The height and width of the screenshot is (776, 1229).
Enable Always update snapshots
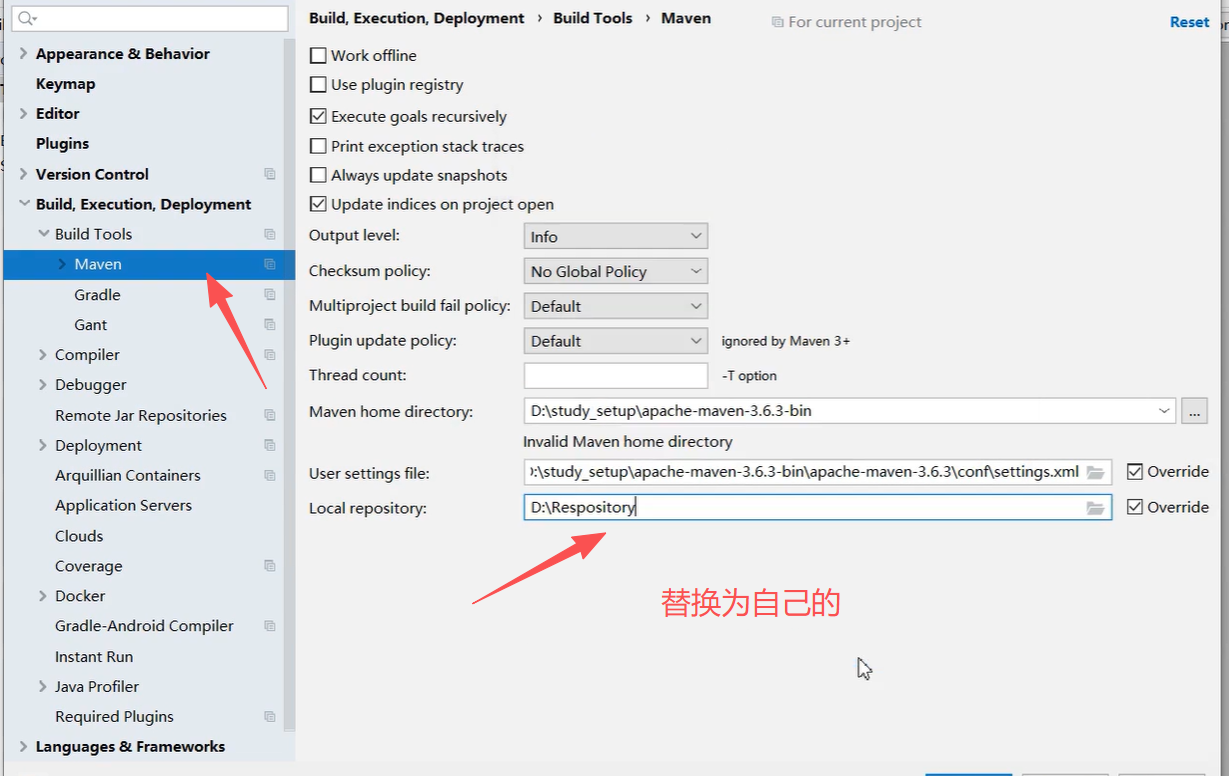[x=318, y=175]
